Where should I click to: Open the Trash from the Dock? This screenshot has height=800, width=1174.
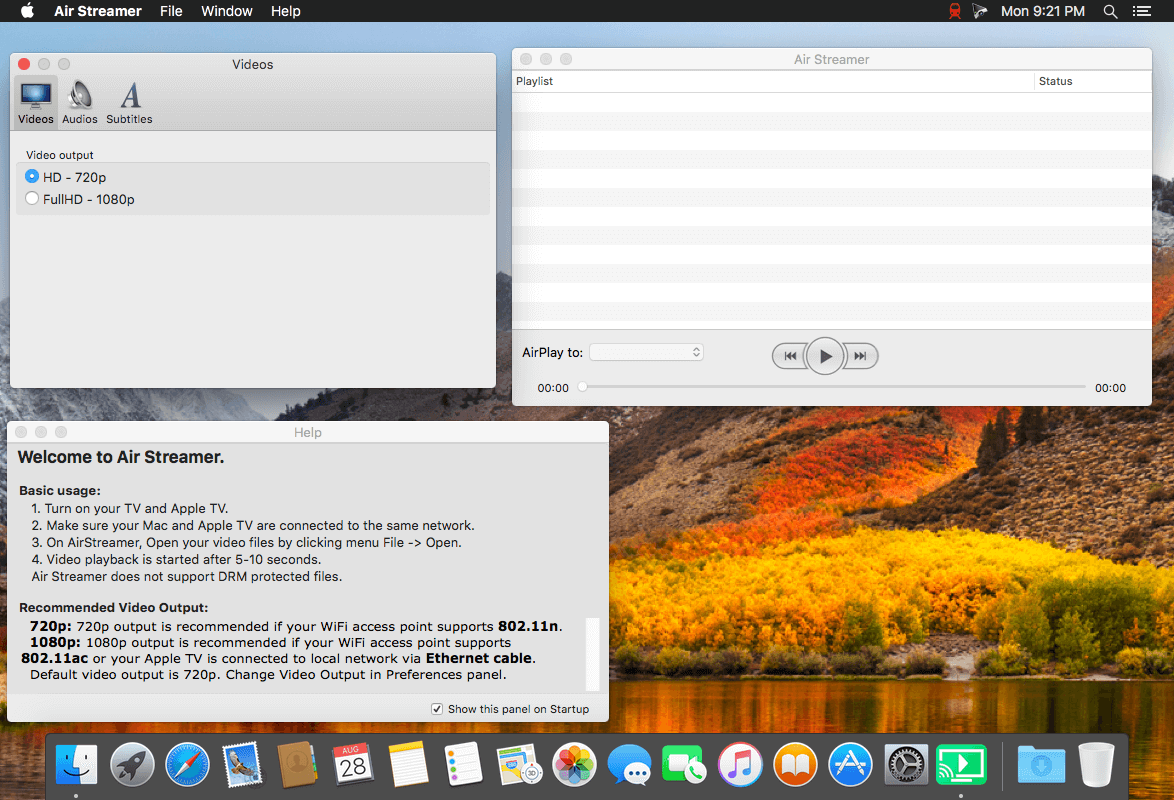(x=1096, y=765)
